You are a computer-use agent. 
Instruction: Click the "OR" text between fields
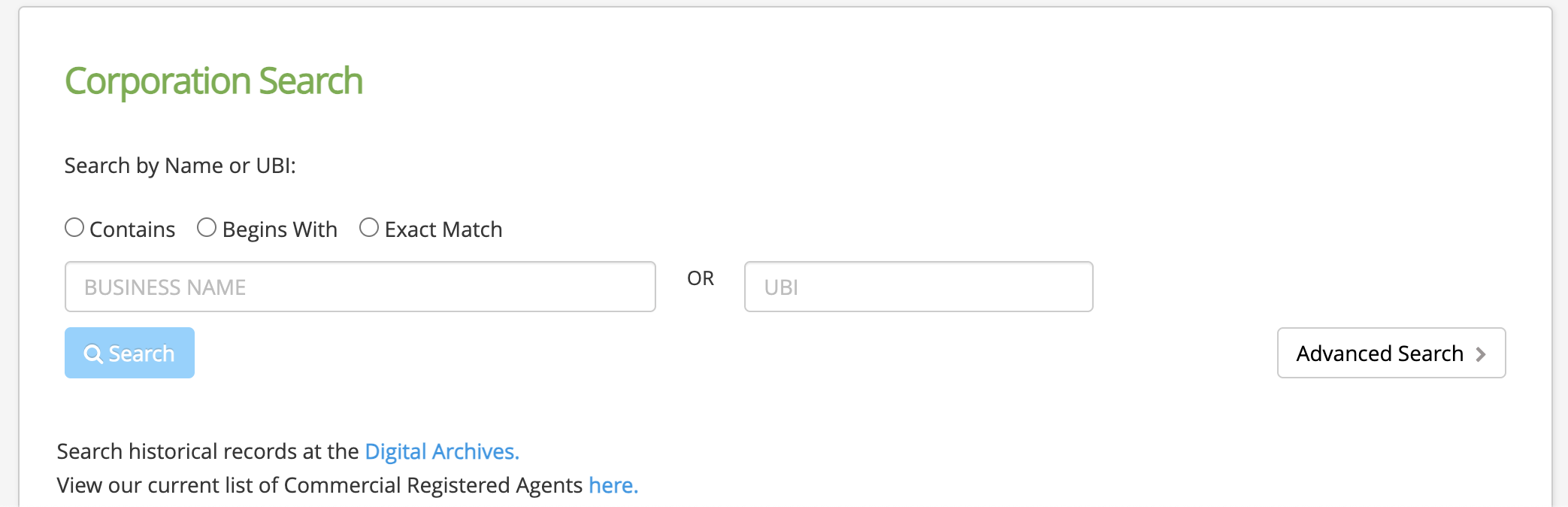tap(701, 278)
